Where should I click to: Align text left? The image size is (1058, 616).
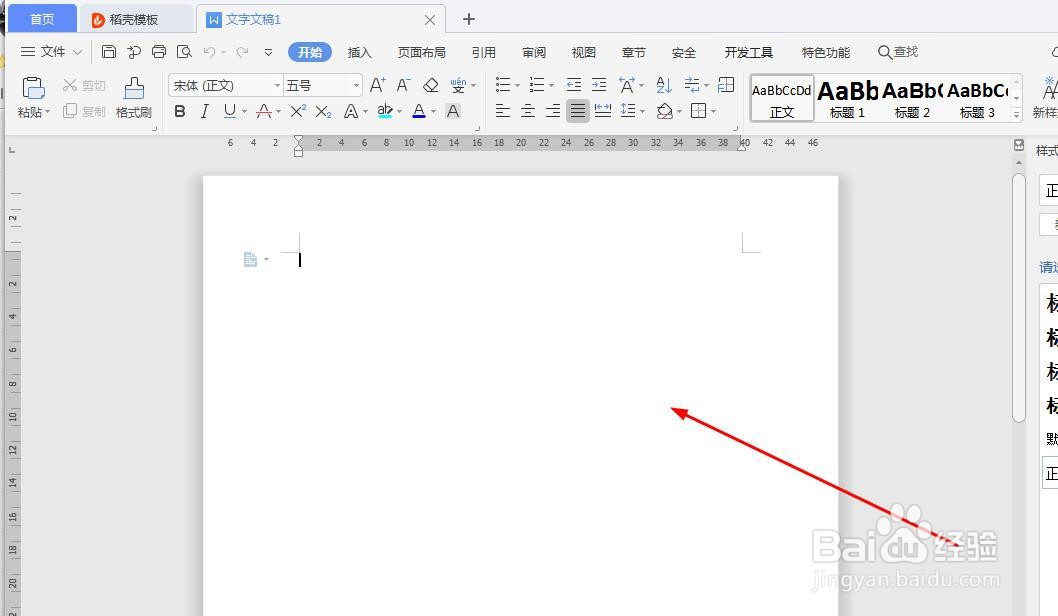[503, 111]
